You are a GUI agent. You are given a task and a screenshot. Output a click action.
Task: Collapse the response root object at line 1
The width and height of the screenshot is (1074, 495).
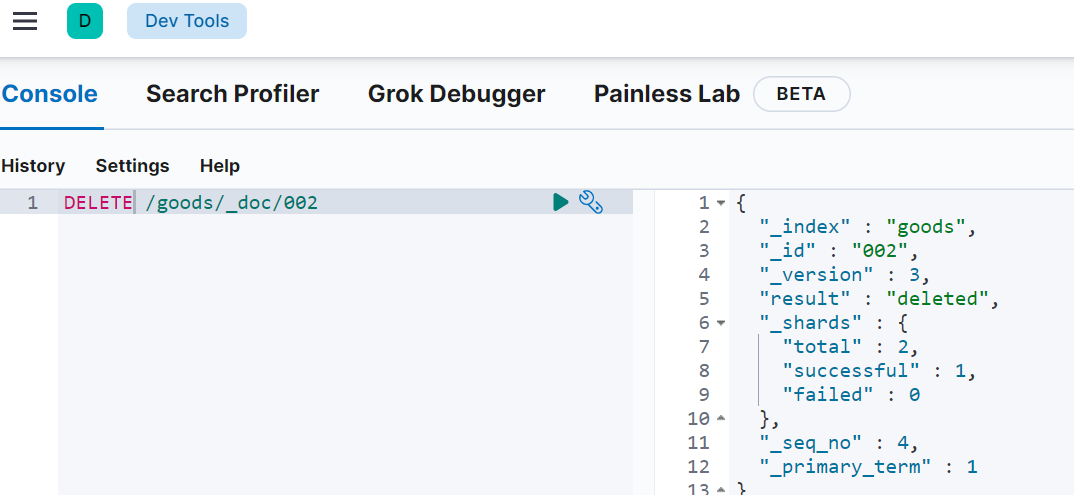point(722,203)
